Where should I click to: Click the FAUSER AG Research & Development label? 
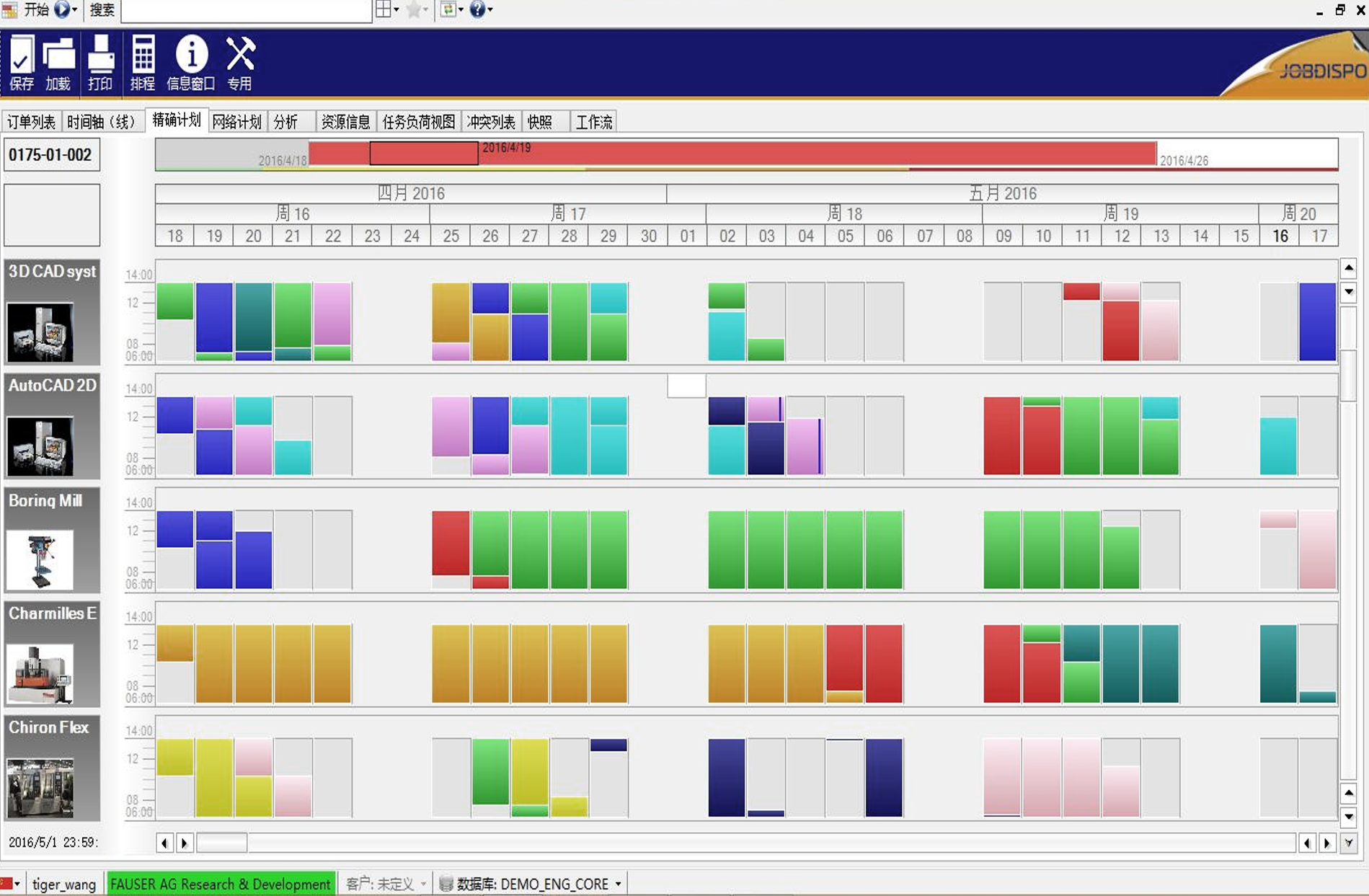pyautogui.click(x=221, y=884)
